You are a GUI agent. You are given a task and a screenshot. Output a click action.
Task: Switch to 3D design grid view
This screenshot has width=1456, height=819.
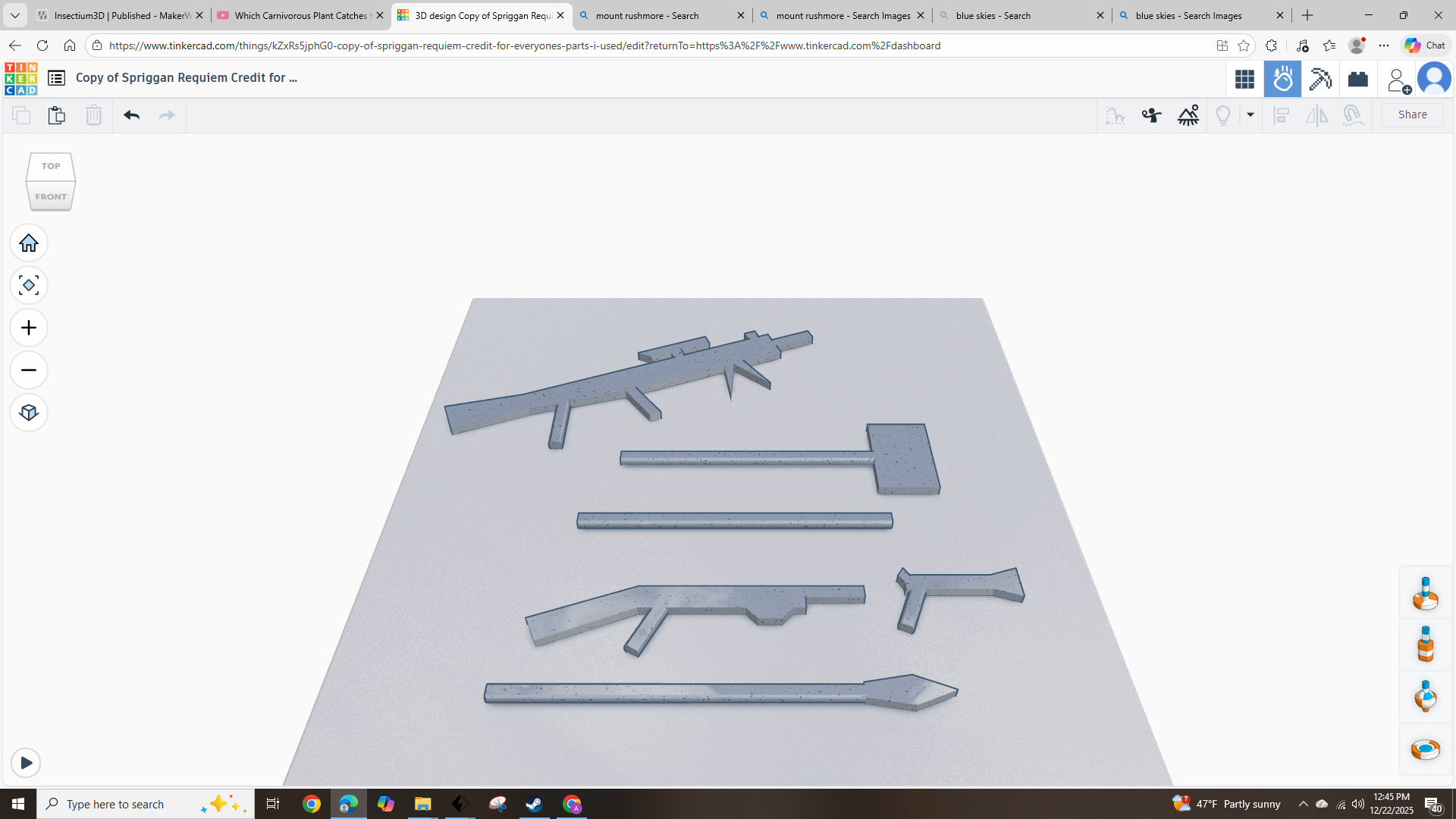pyautogui.click(x=1244, y=79)
